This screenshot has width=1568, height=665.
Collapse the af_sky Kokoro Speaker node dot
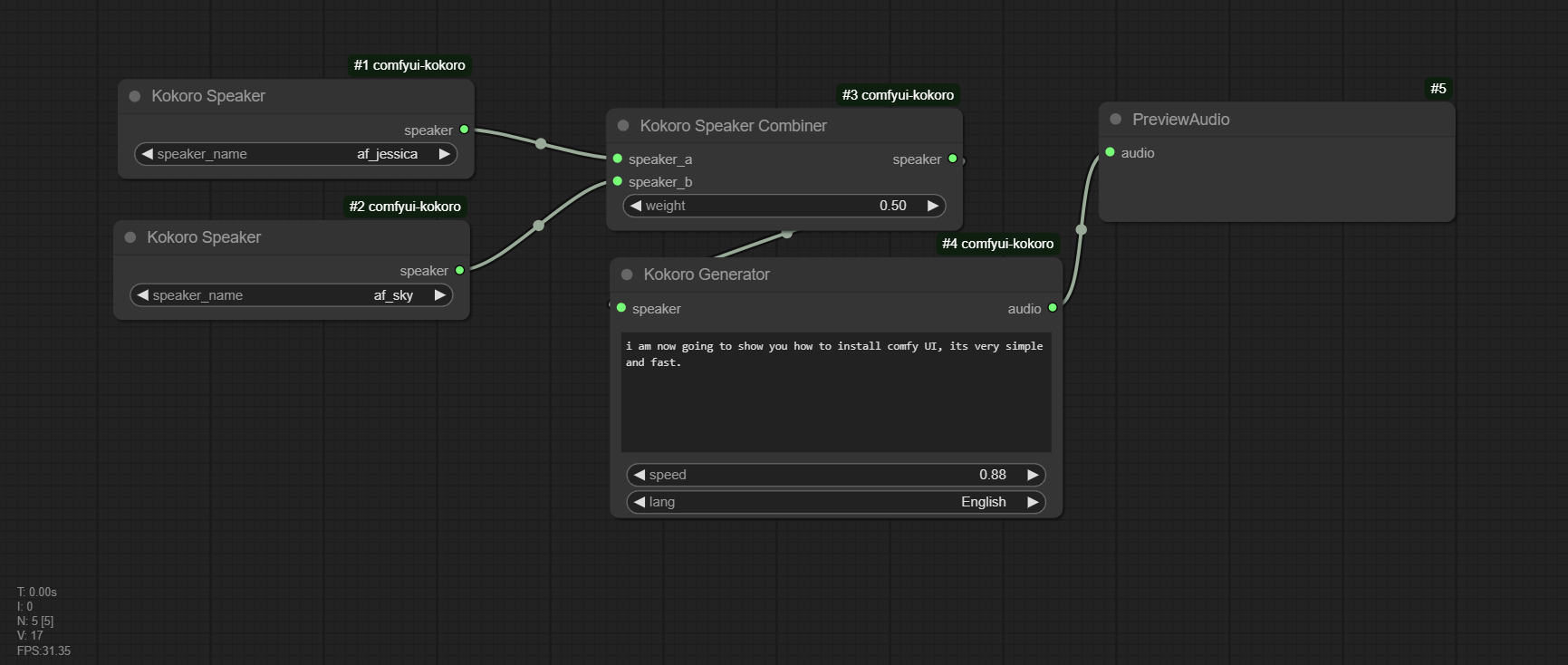click(x=130, y=237)
